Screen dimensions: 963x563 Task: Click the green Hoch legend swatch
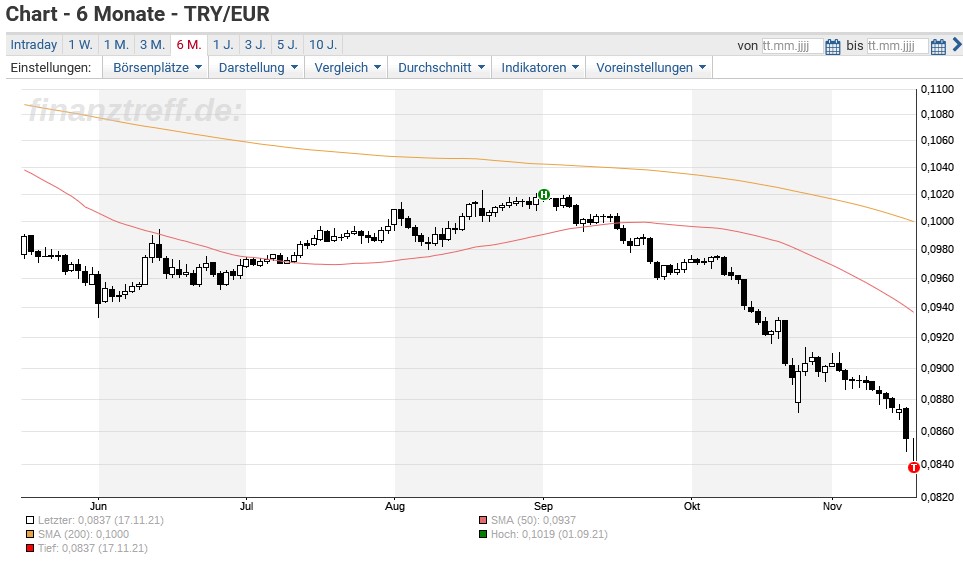click(483, 535)
